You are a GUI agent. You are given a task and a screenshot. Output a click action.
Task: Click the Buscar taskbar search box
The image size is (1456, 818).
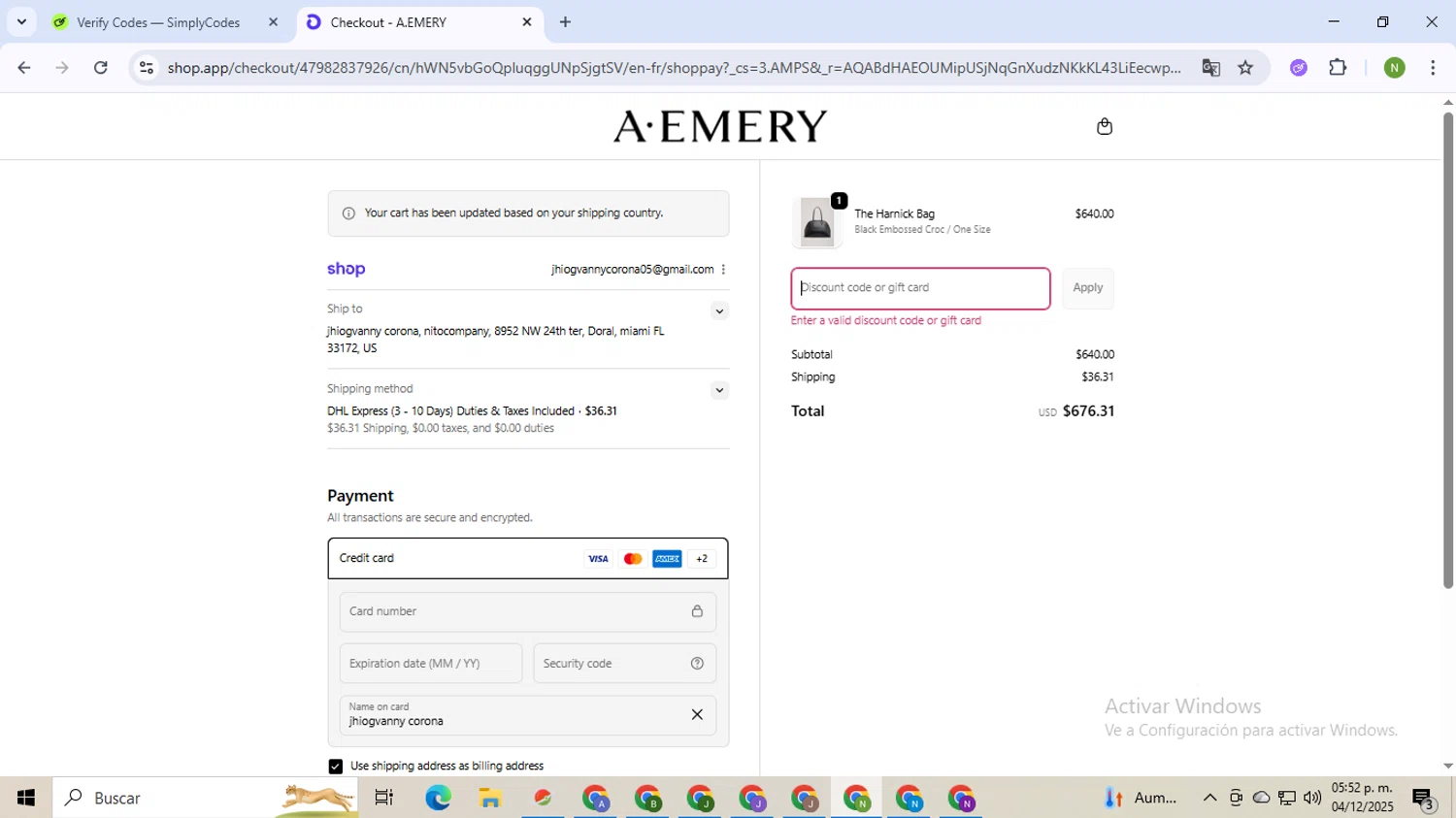205,798
